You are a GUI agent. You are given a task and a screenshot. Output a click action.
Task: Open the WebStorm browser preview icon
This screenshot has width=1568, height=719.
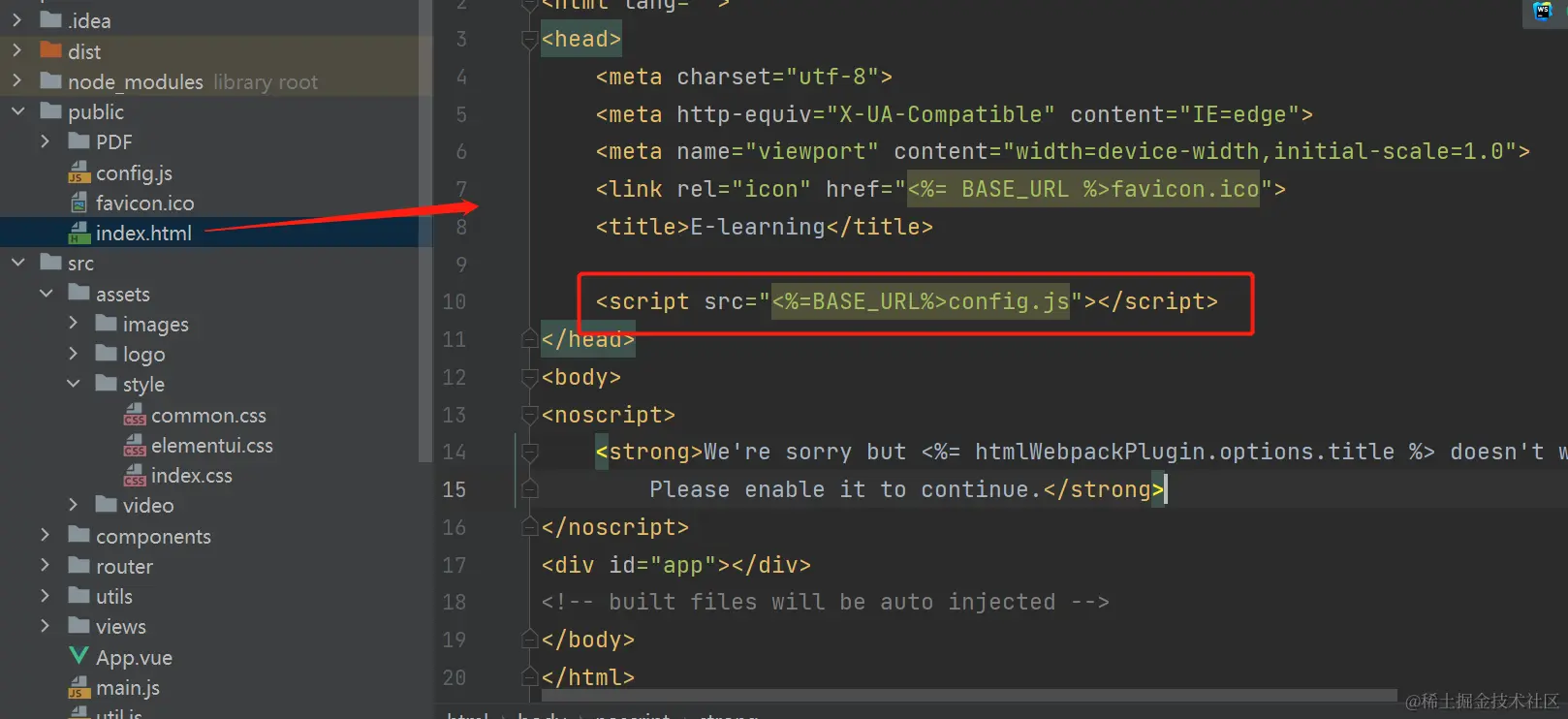1543,11
